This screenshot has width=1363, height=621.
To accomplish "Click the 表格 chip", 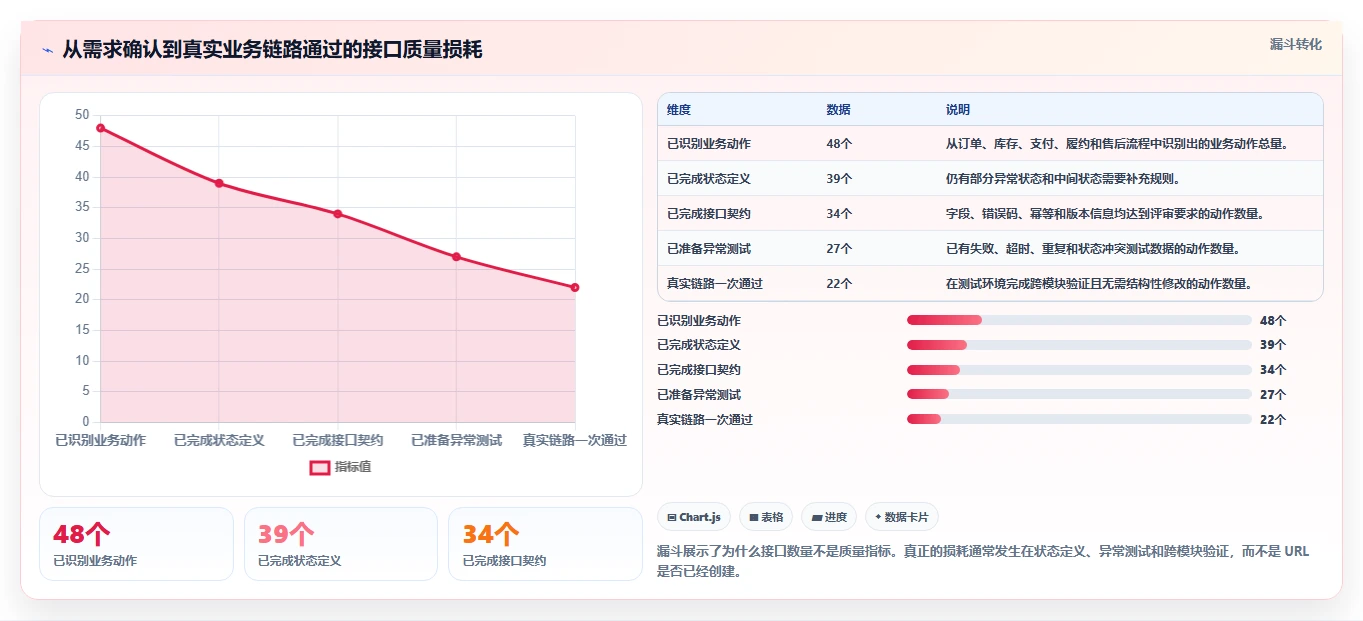I will 766,517.
